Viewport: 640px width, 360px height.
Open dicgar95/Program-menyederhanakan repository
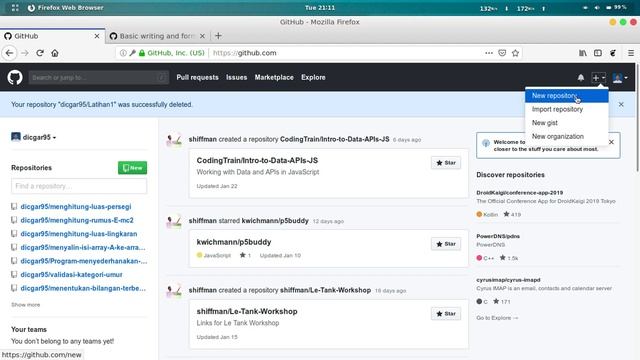coord(84,261)
